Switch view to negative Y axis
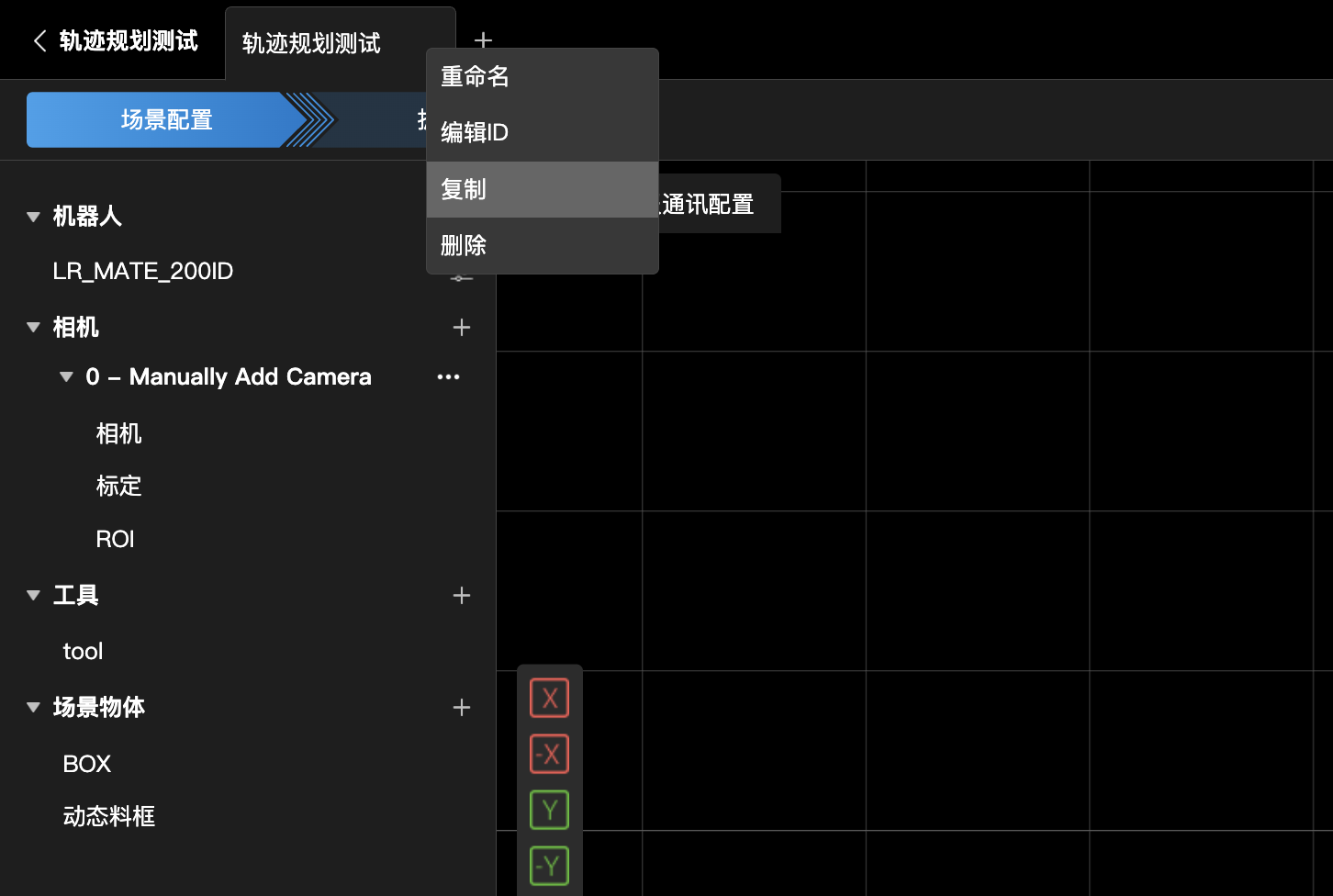1333x896 pixels. [549, 866]
